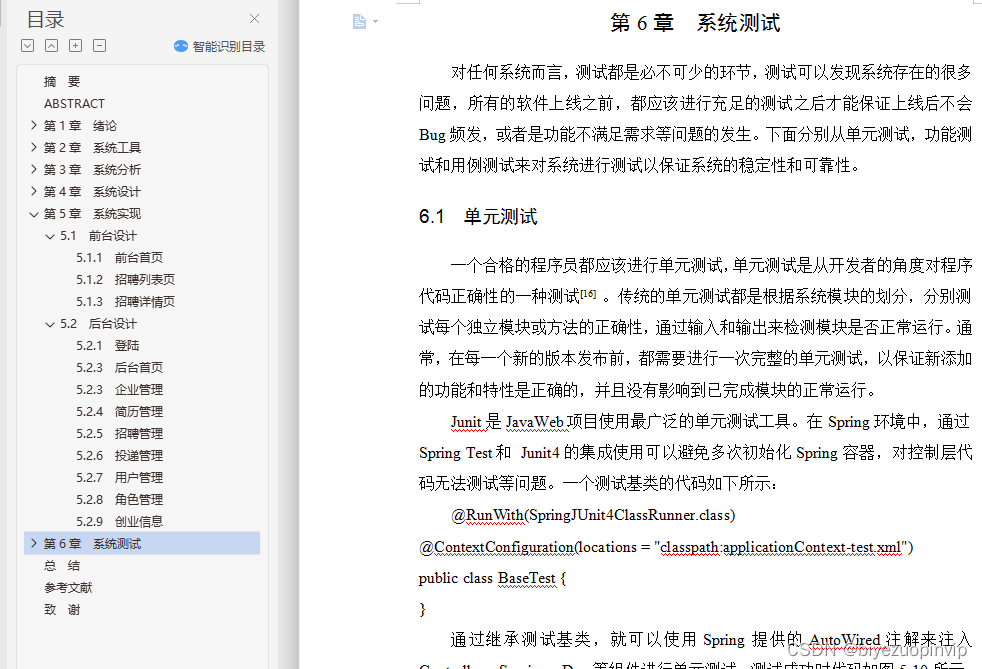The height and width of the screenshot is (669, 982).
Task: Click the plus box icon to promote level
Action: [x=75, y=46]
